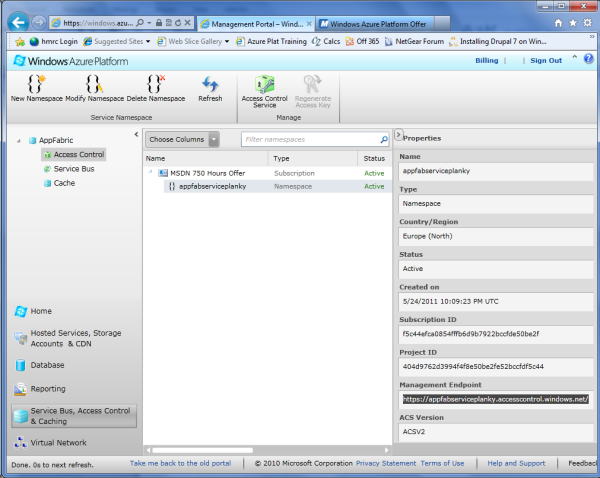Open Choose Columns dropdown arrow
The height and width of the screenshot is (478, 600).
pyautogui.click(x=214, y=139)
